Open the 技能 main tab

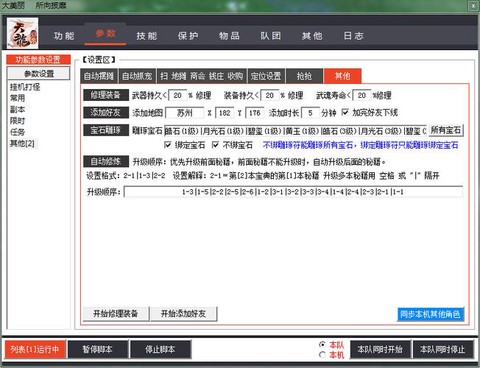click(147, 36)
